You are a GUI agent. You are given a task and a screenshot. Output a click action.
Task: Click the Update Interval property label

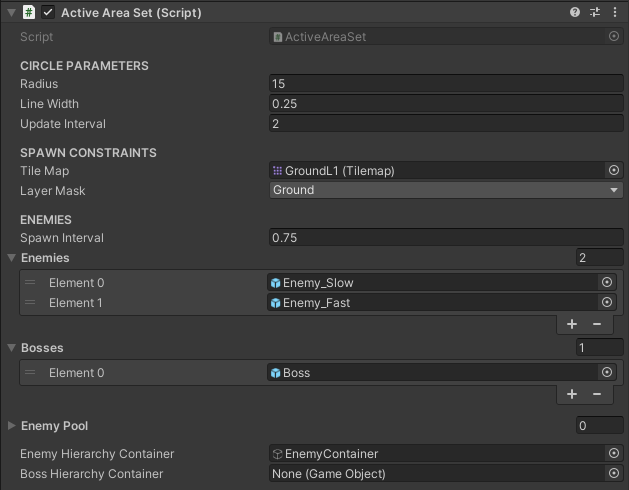point(63,124)
